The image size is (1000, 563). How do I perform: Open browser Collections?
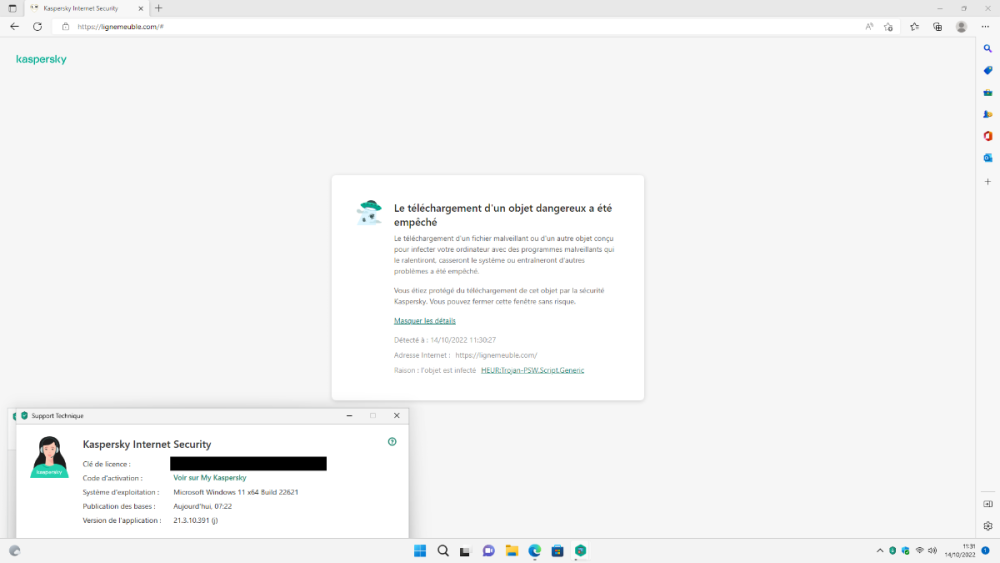click(x=938, y=27)
